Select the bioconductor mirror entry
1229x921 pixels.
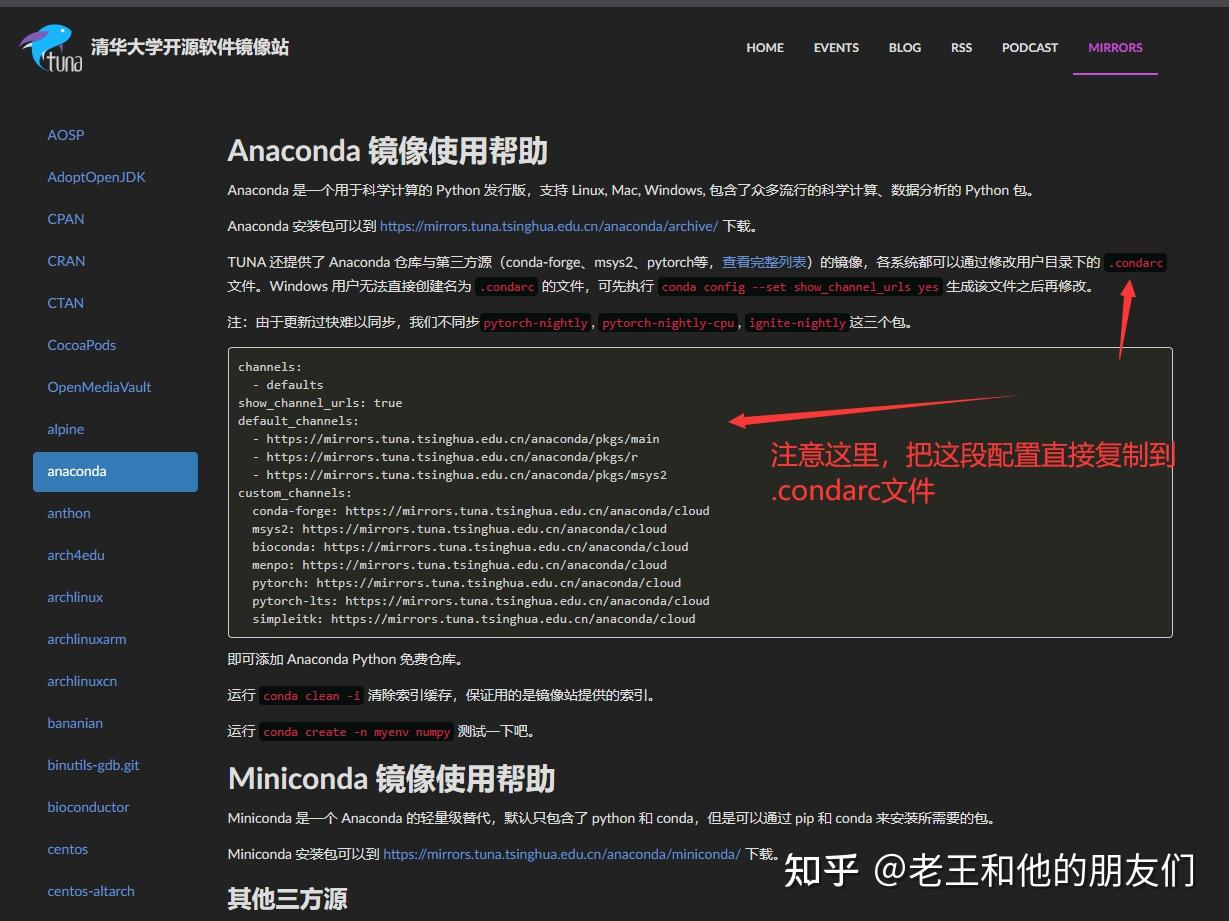[88, 807]
